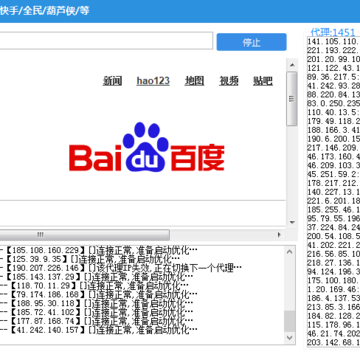This screenshot has width=360, height=360.
Task: Click the horizontal scrollbar right arrow
Action: (x=279, y=235)
